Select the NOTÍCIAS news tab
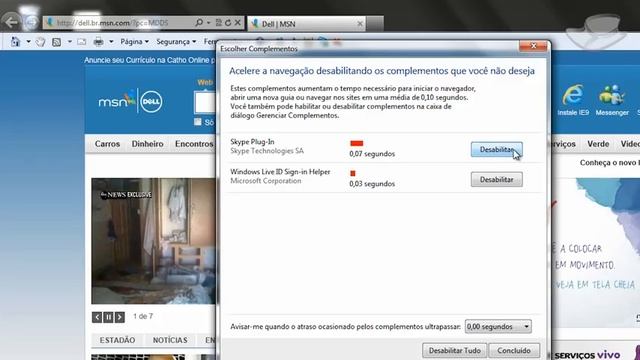The width and height of the screenshot is (640, 360). 170,340
